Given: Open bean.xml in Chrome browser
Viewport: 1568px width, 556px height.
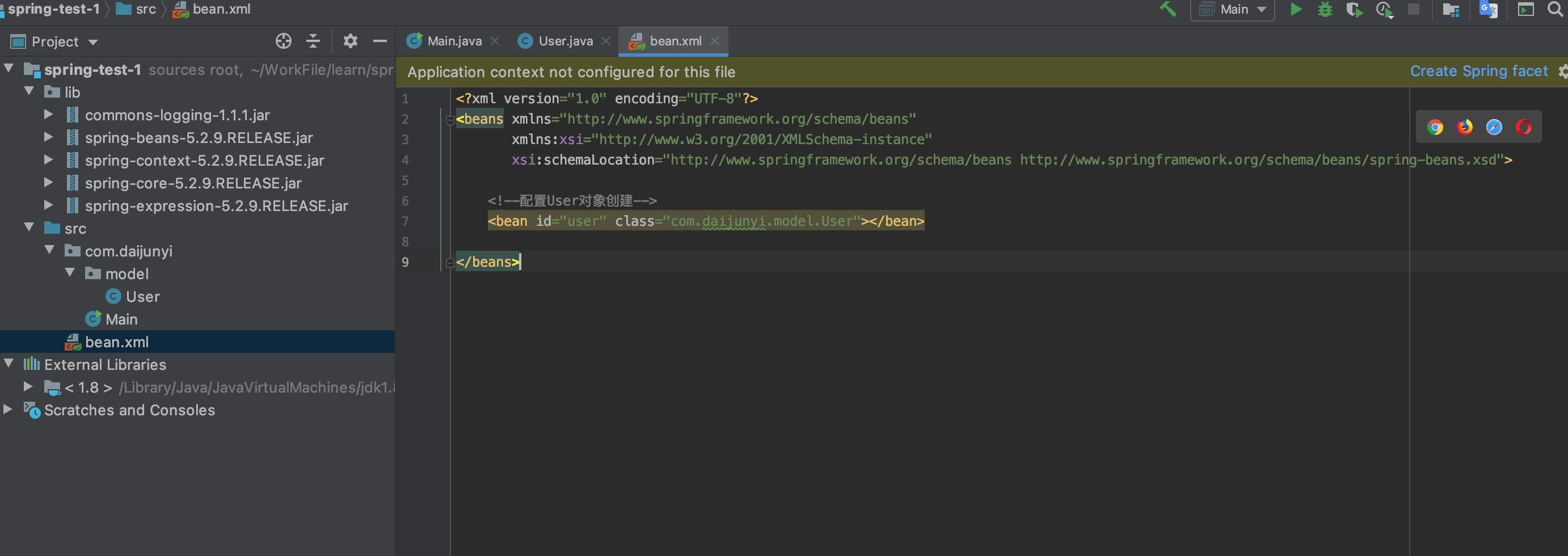Looking at the screenshot, I should [x=1435, y=127].
